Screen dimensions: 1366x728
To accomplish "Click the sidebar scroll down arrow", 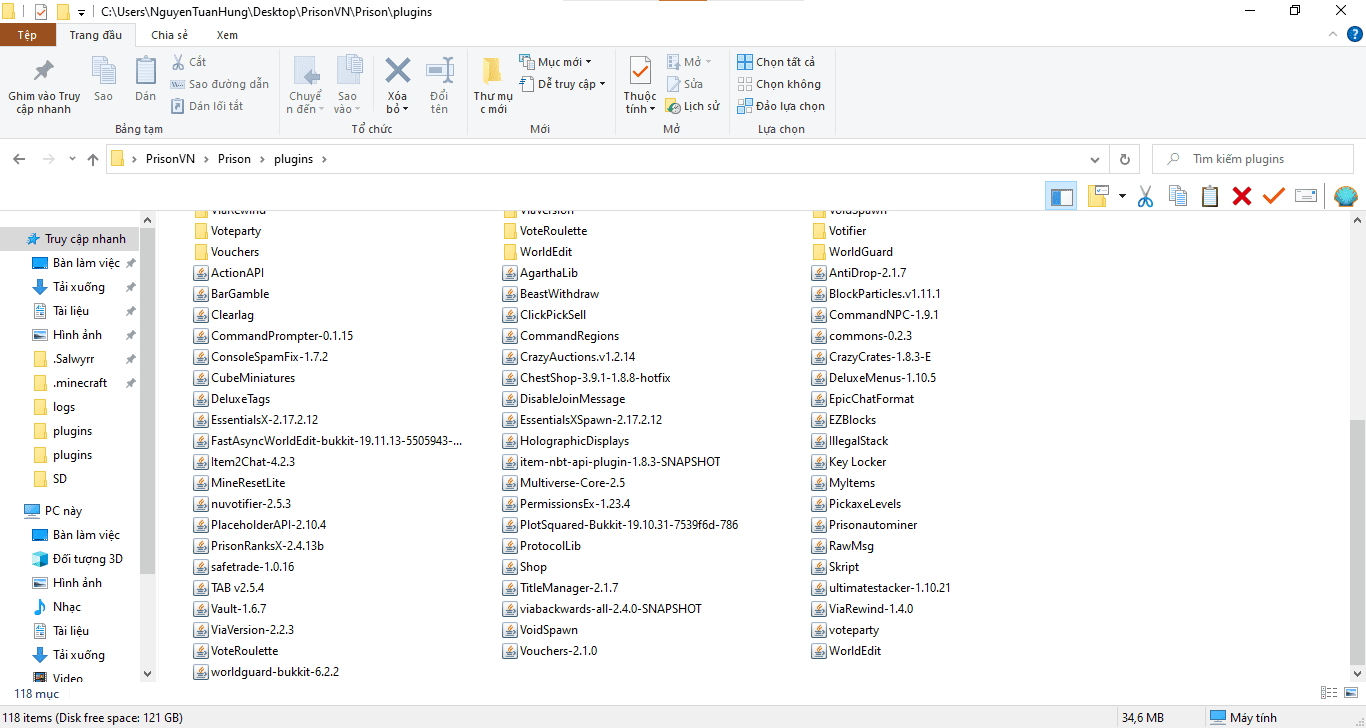I will click(148, 674).
